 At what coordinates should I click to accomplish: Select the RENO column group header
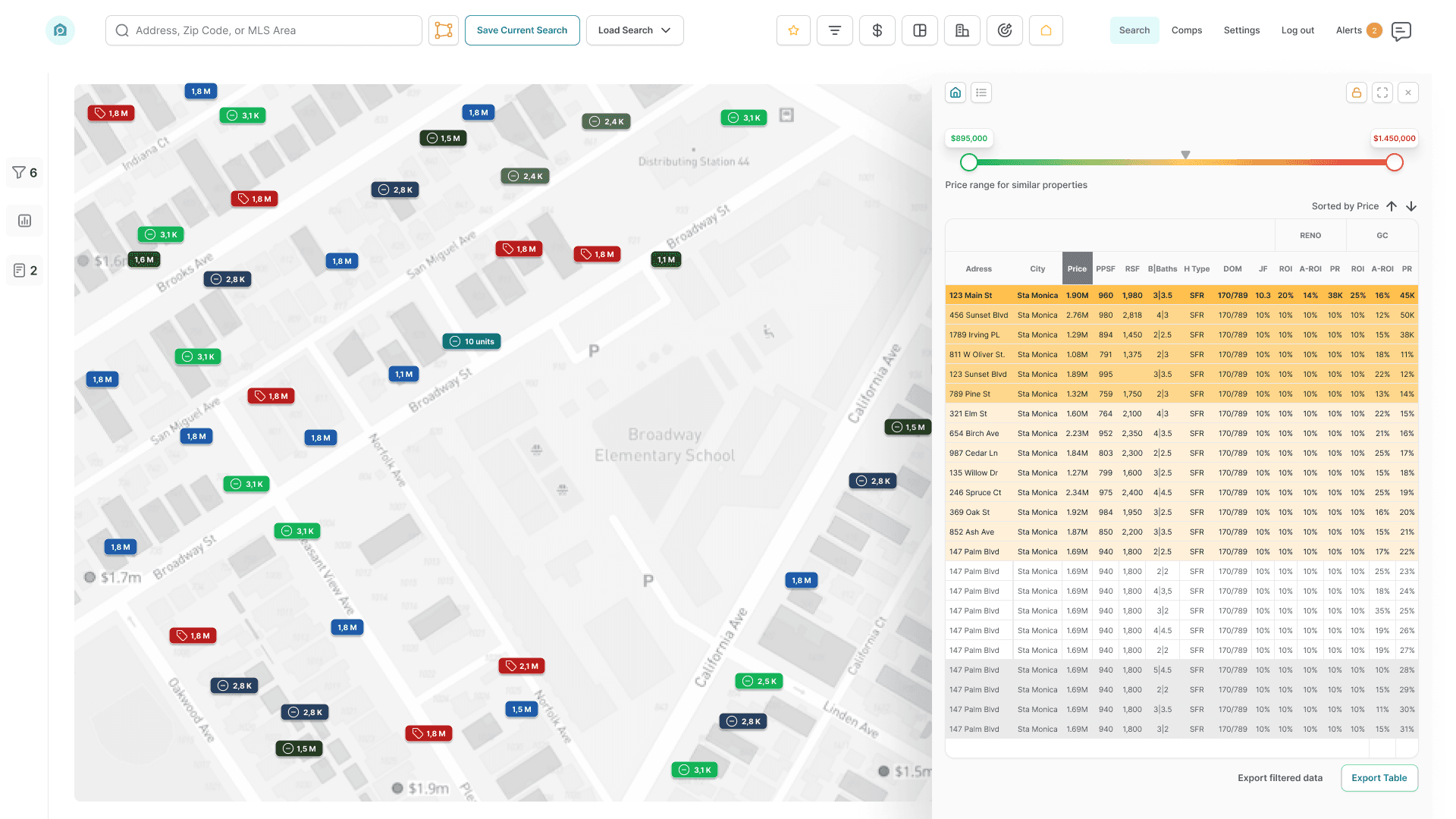tap(1310, 236)
